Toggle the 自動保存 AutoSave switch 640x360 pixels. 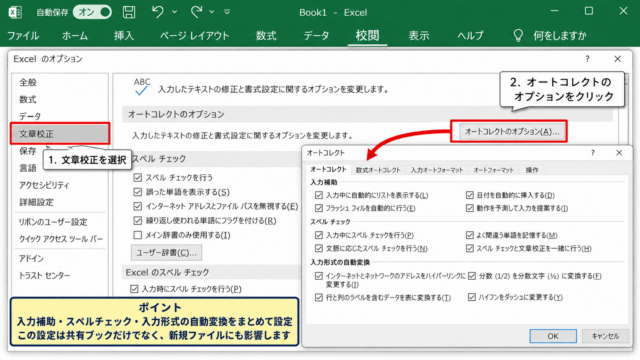coord(92,12)
